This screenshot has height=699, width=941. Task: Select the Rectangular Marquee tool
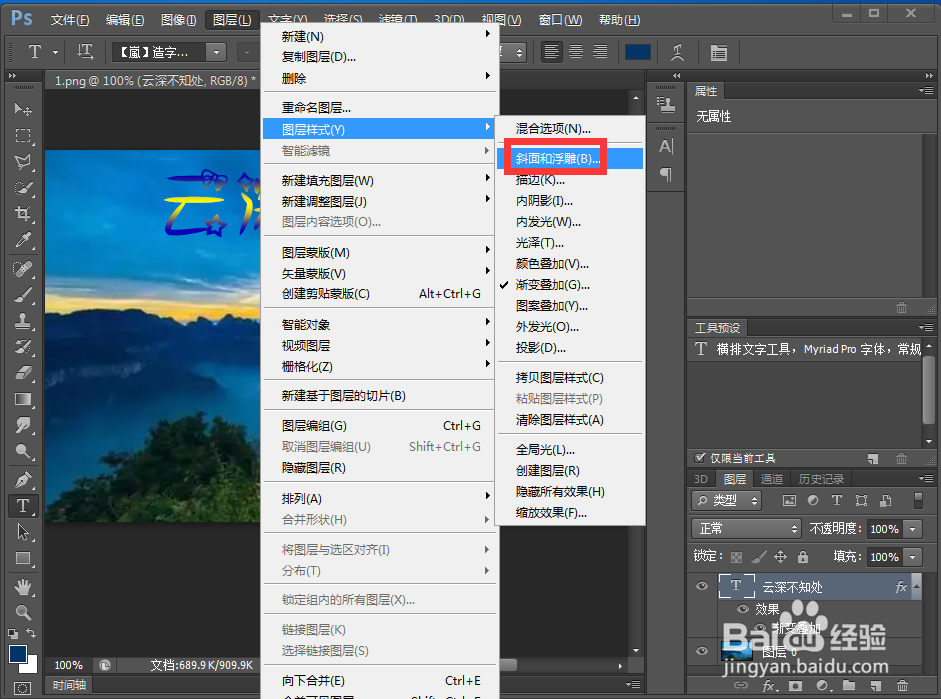[x=23, y=136]
